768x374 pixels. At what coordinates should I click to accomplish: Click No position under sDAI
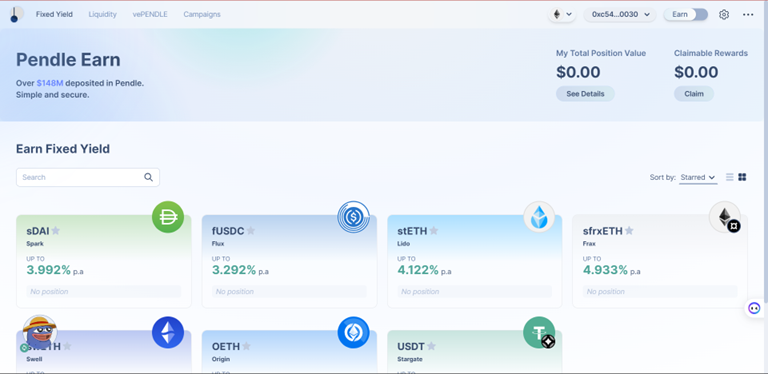(x=103, y=292)
